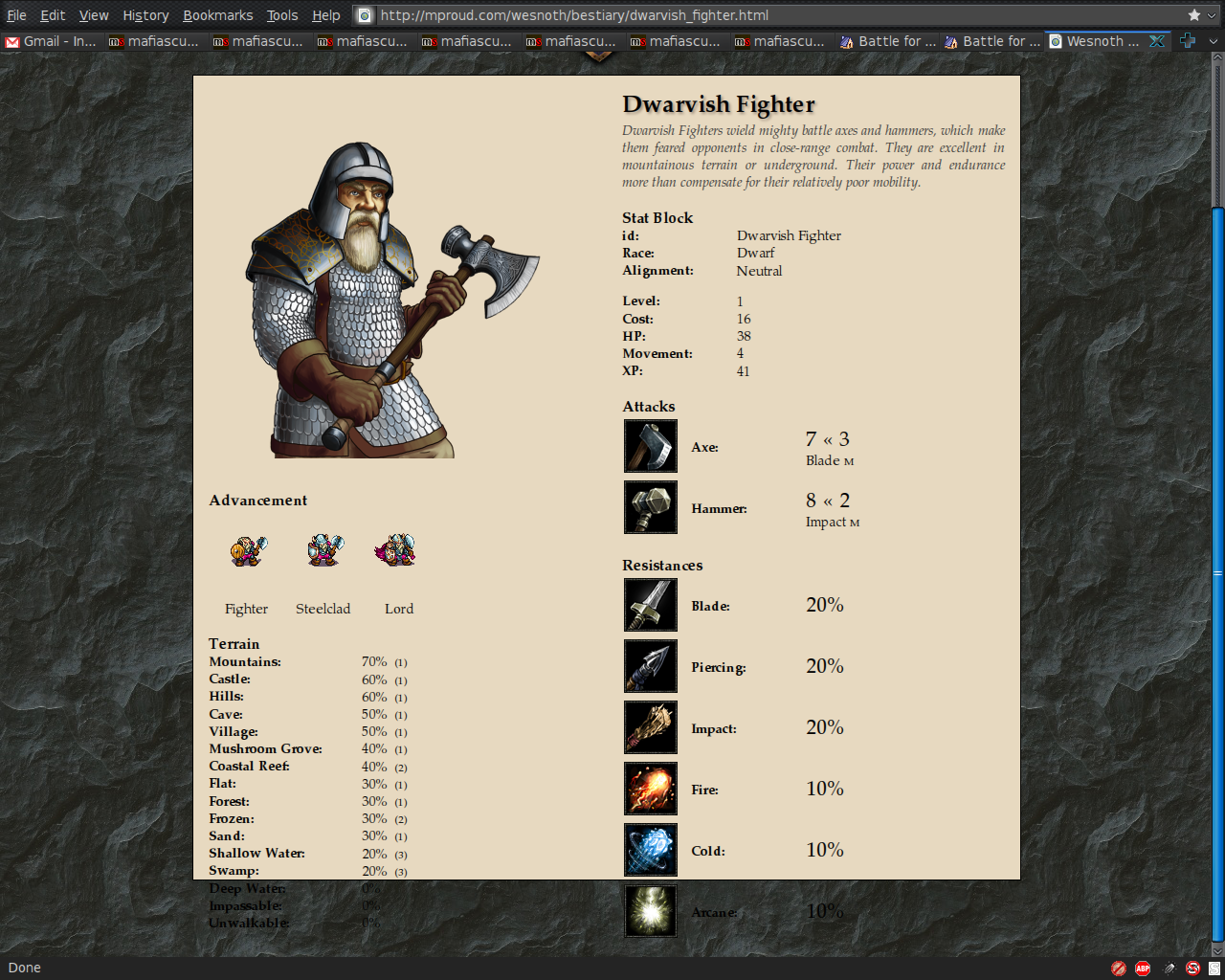
Task: Click the Adblock Plus ABP status icon
Action: point(1143,969)
